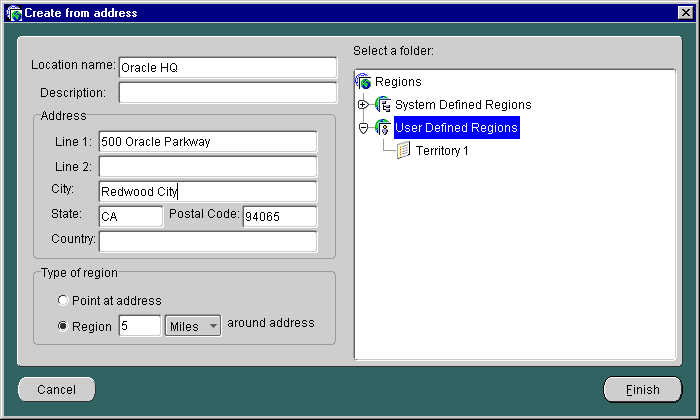The height and width of the screenshot is (420, 700).
Task: Click the Description input field
Action: 228,92
